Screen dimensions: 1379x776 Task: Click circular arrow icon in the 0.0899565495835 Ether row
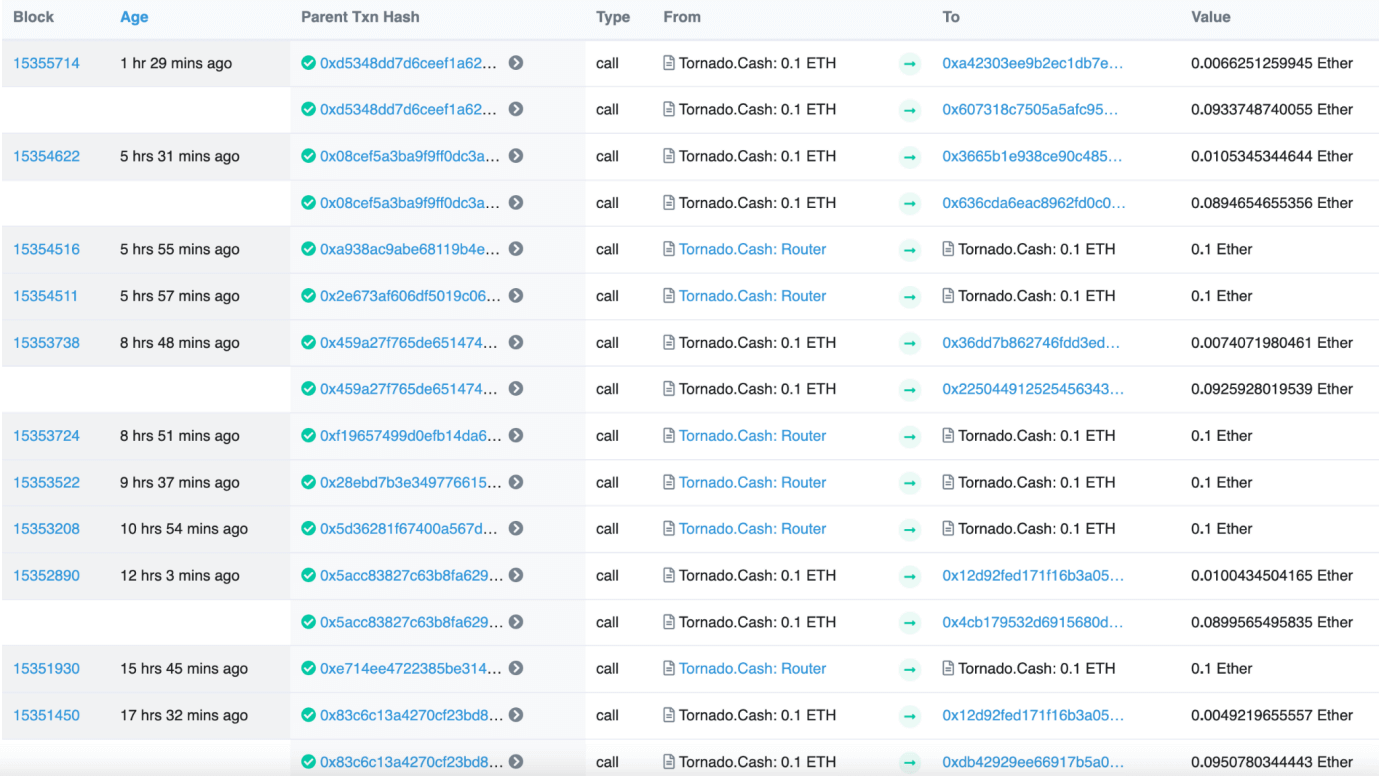pos(516,622)
